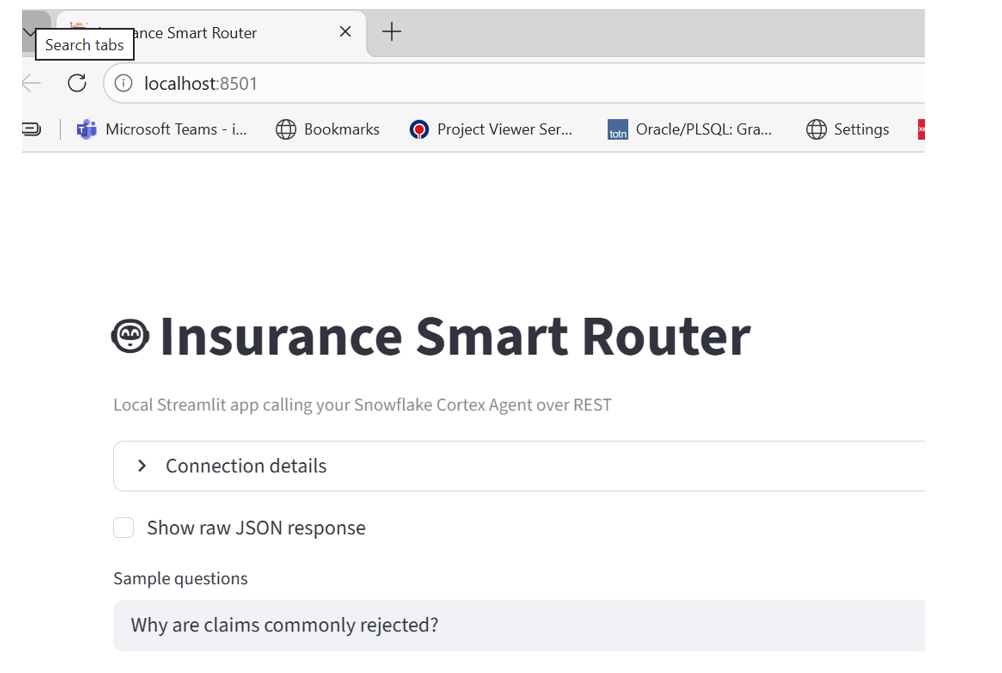1002x673 pixels.
Task: Click the Insurance Smart Router page heading
Action: pyautogui.click(x=455, y=336)
